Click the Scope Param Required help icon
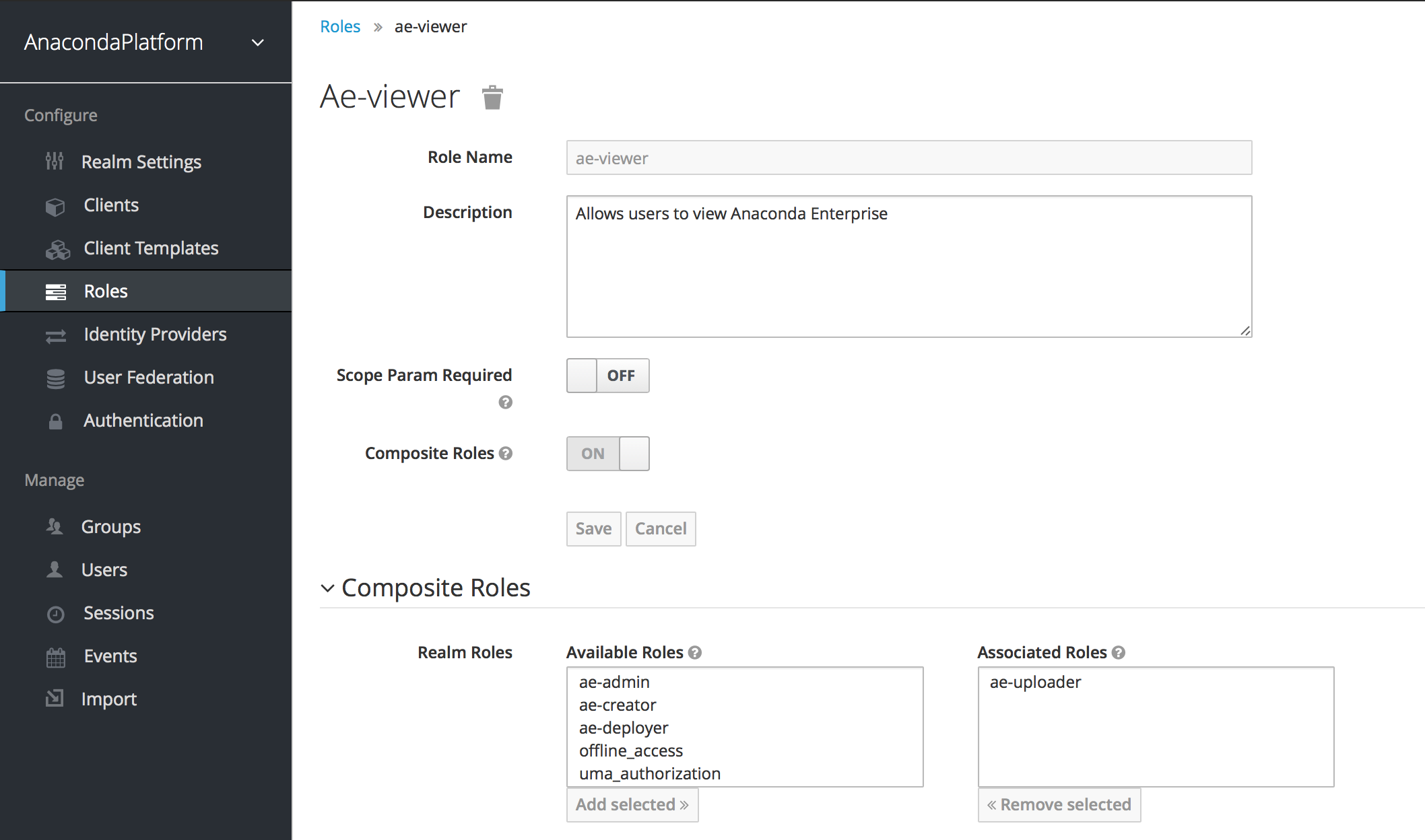Viewport: 1425px width, 840px height. pos(505,403)
